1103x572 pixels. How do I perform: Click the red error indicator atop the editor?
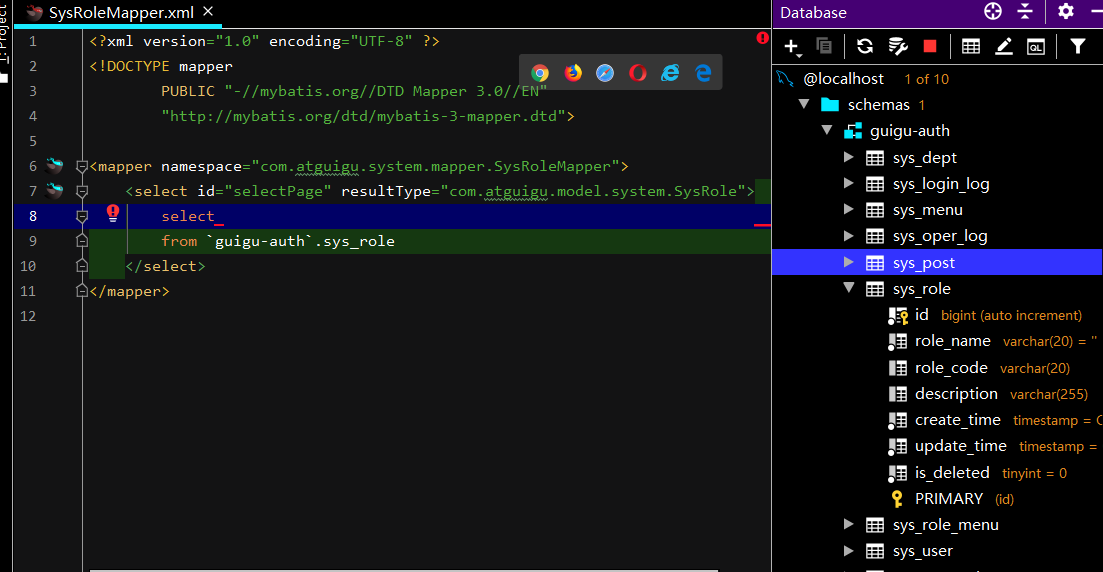coord(763,38)
